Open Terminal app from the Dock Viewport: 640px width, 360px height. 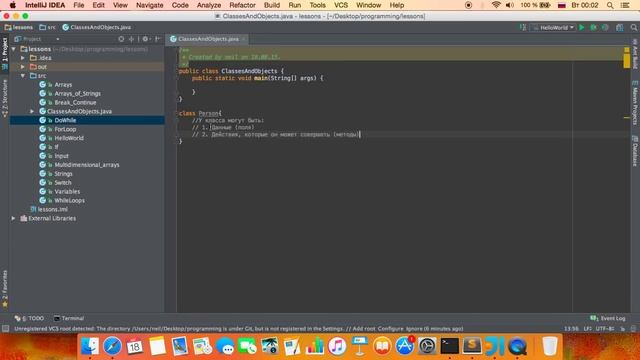[449, 346]
